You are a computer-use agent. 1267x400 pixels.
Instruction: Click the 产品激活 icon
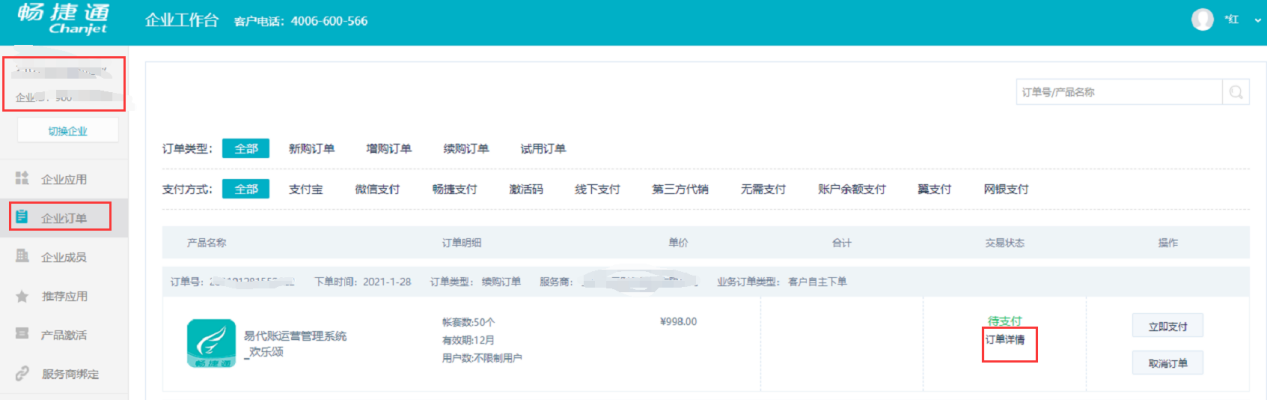click(x=22, y=334)
